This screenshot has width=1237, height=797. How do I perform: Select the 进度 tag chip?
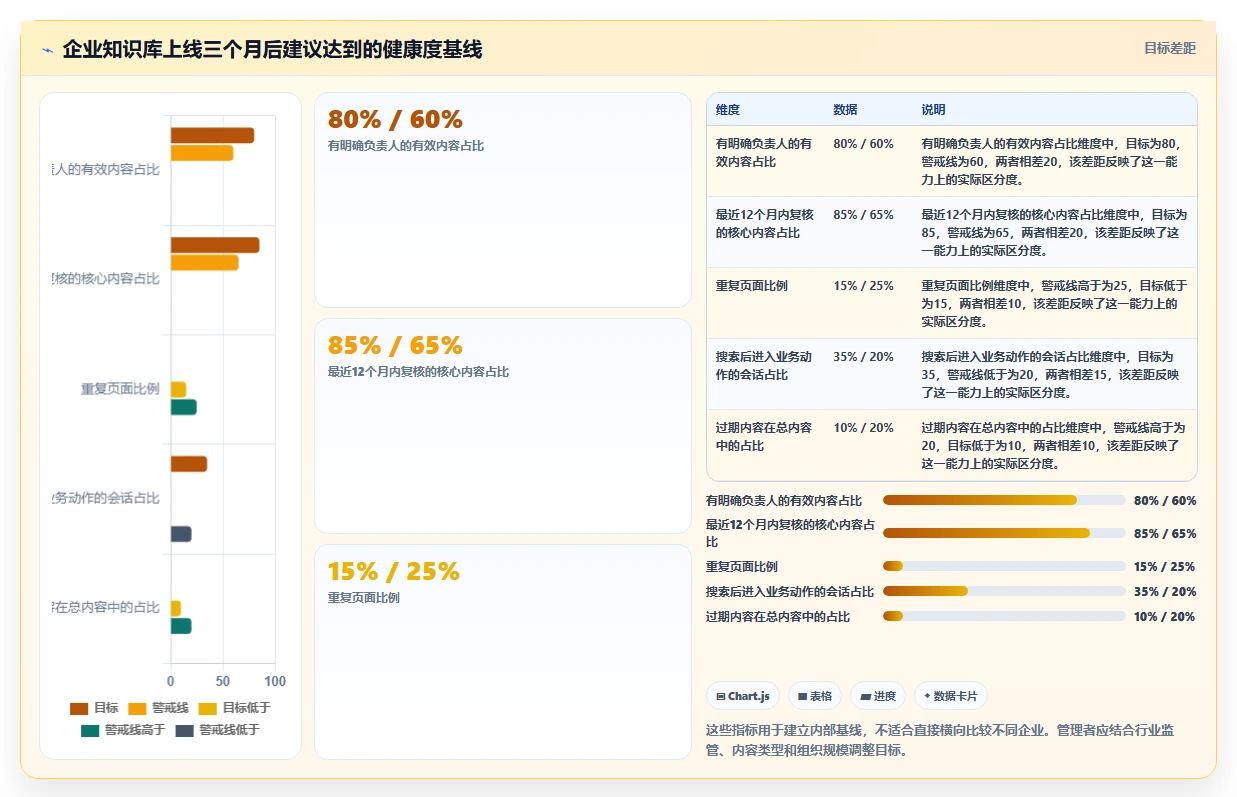(x=877, y=696)
